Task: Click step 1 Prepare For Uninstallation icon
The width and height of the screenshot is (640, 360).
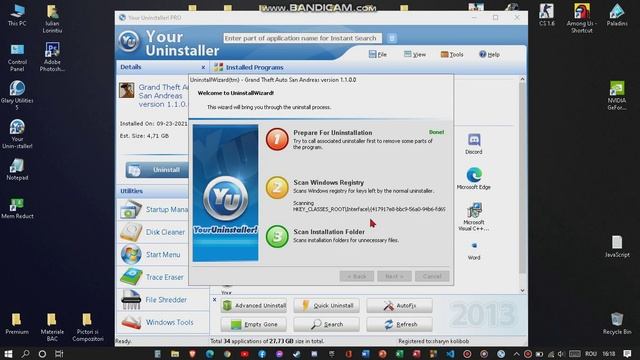Action: pos(277,139)
